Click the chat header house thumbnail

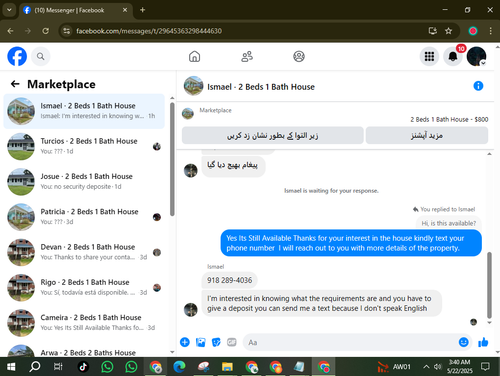tap(193, 86)
